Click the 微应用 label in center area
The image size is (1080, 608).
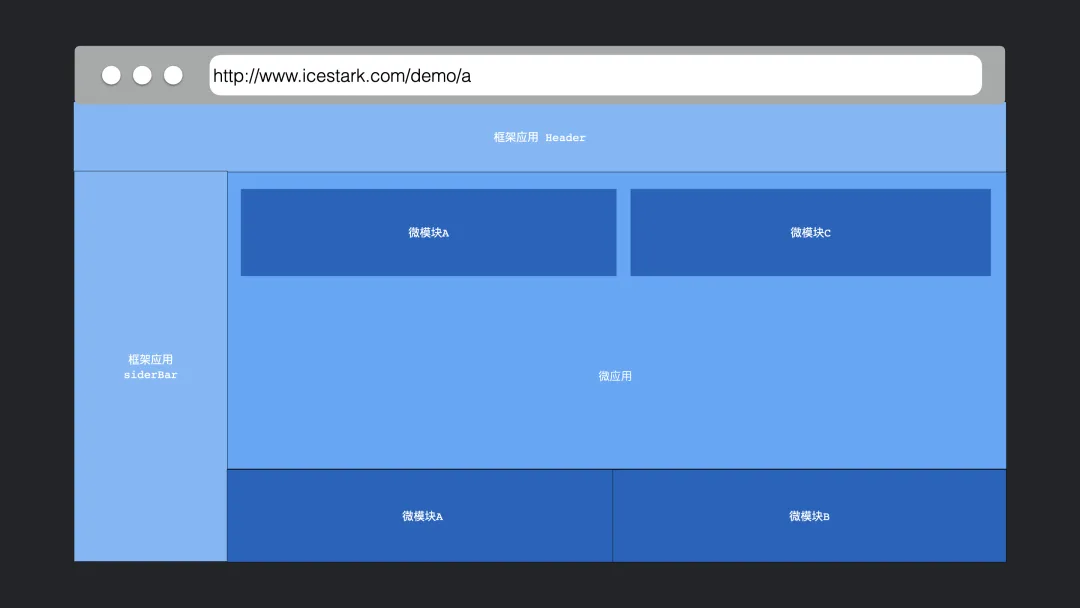[x=615, y=376]
